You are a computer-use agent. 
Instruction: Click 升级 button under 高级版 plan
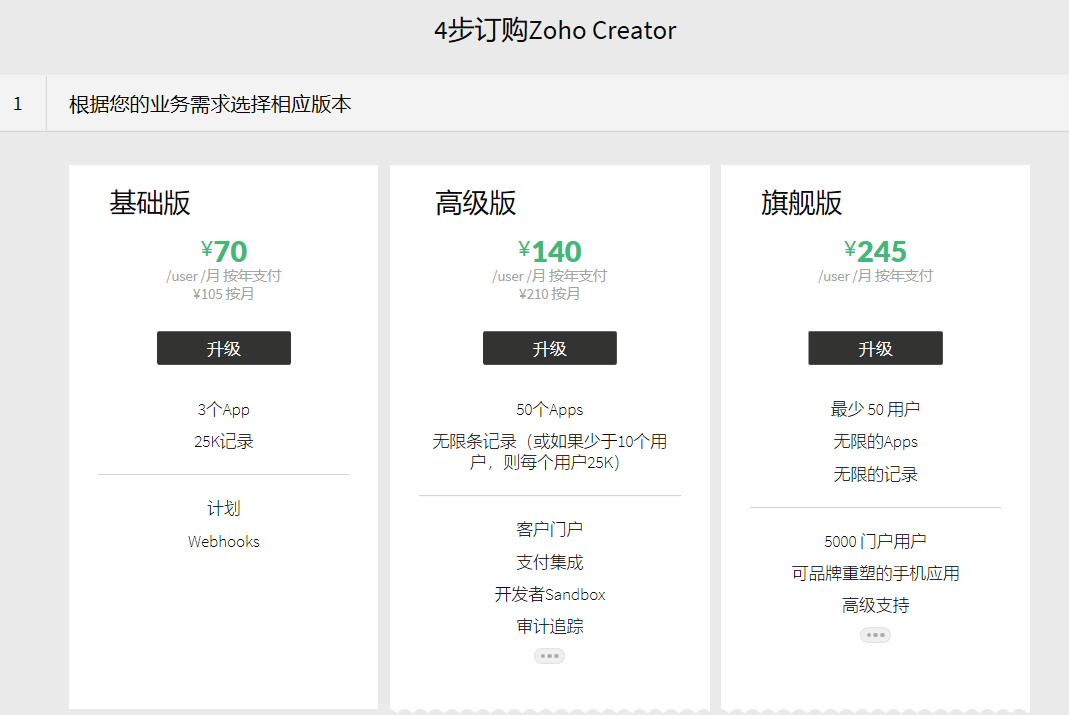pyautogui.click(x=549, y=348)
